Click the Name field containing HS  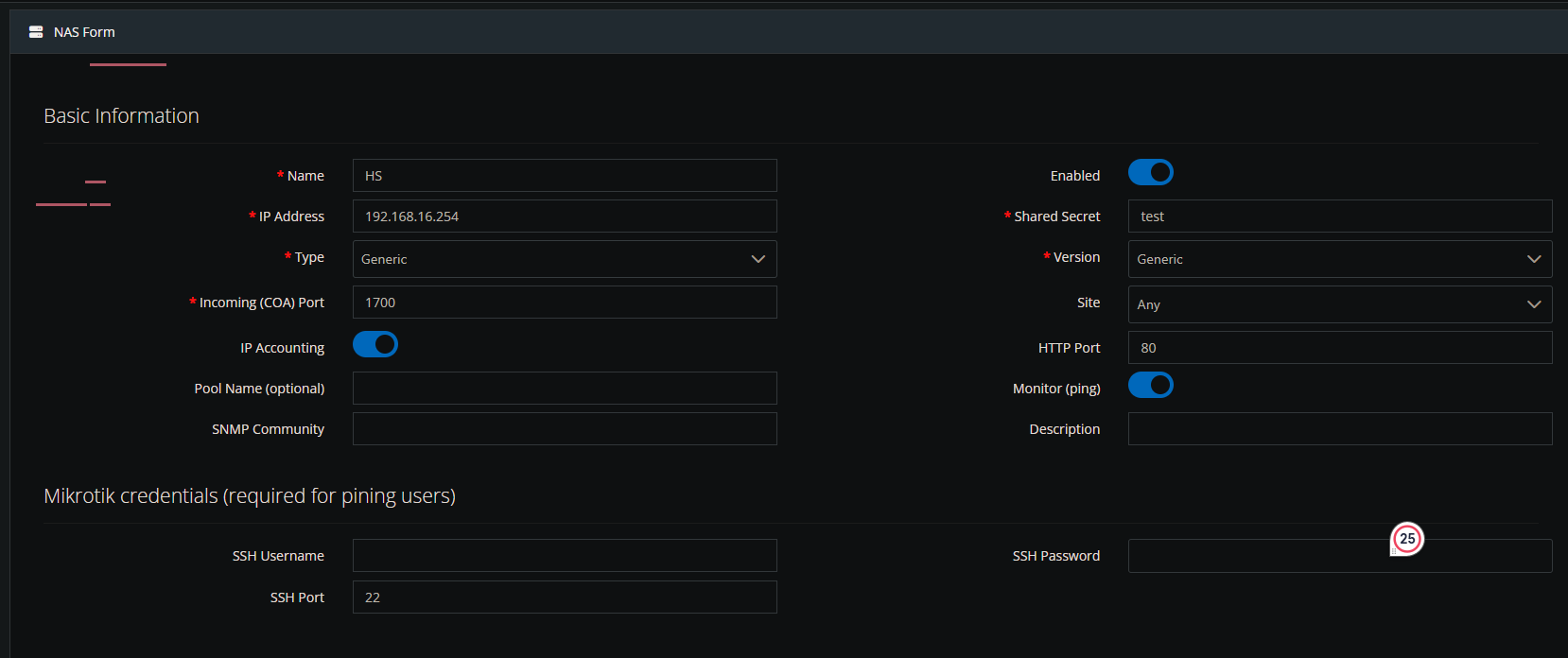(565, 176)
